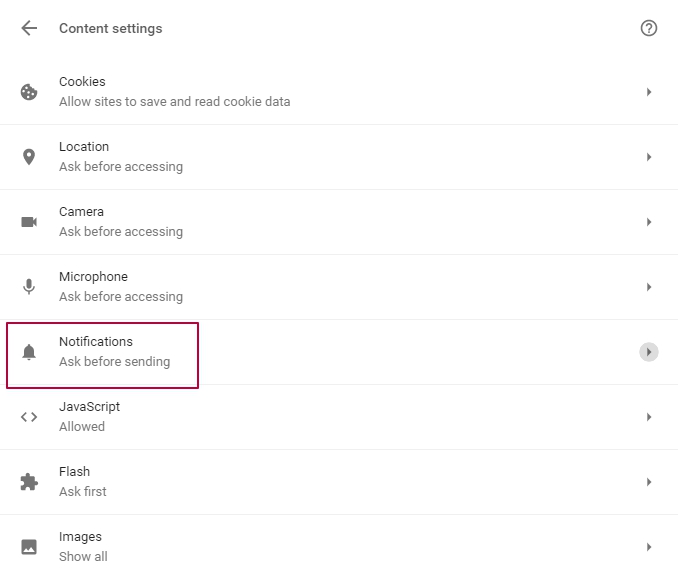678x576 pixels.
Task: Open help with the question mark icon
Action: click(649, 28)
